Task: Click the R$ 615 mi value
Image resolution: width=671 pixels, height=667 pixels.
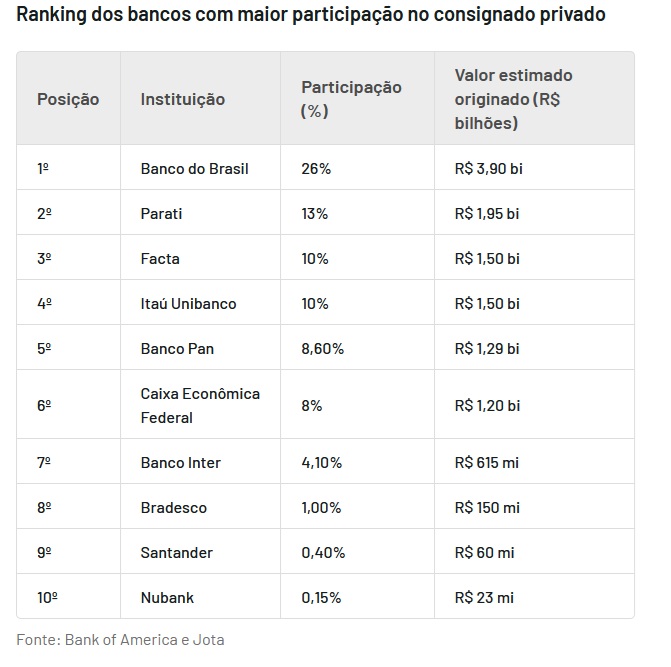Action: pos(487,462)
